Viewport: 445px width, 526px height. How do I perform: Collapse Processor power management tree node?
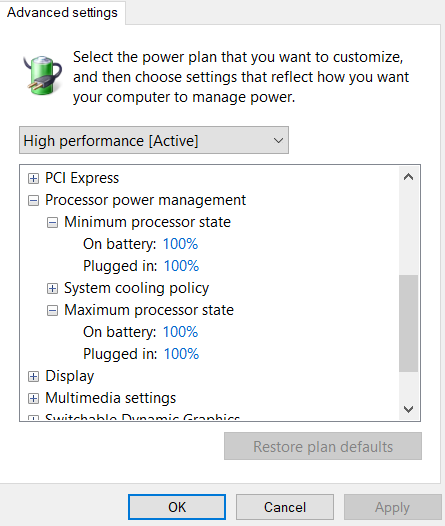tap(33, 201)
